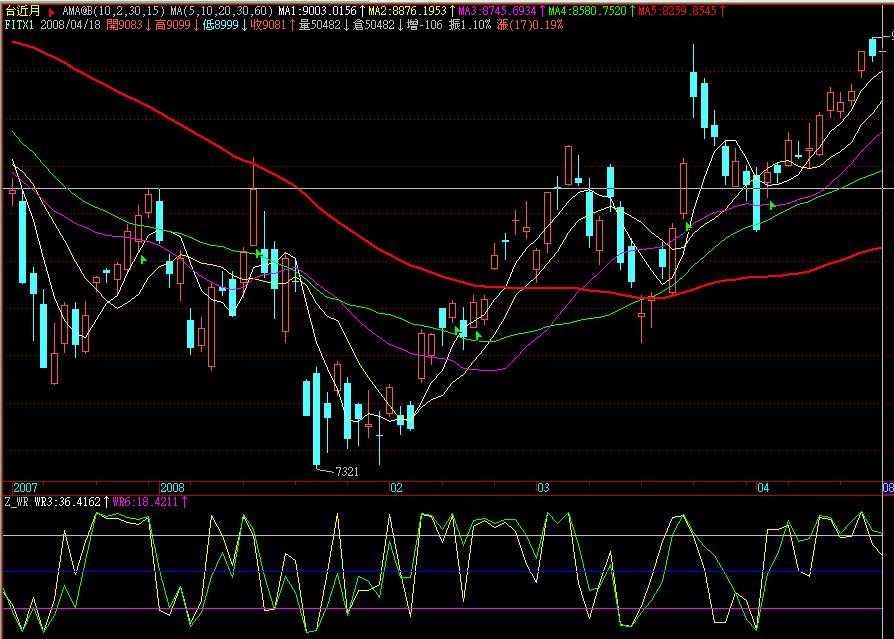Click the red triangle beside 台近月

tap(51, 9)
